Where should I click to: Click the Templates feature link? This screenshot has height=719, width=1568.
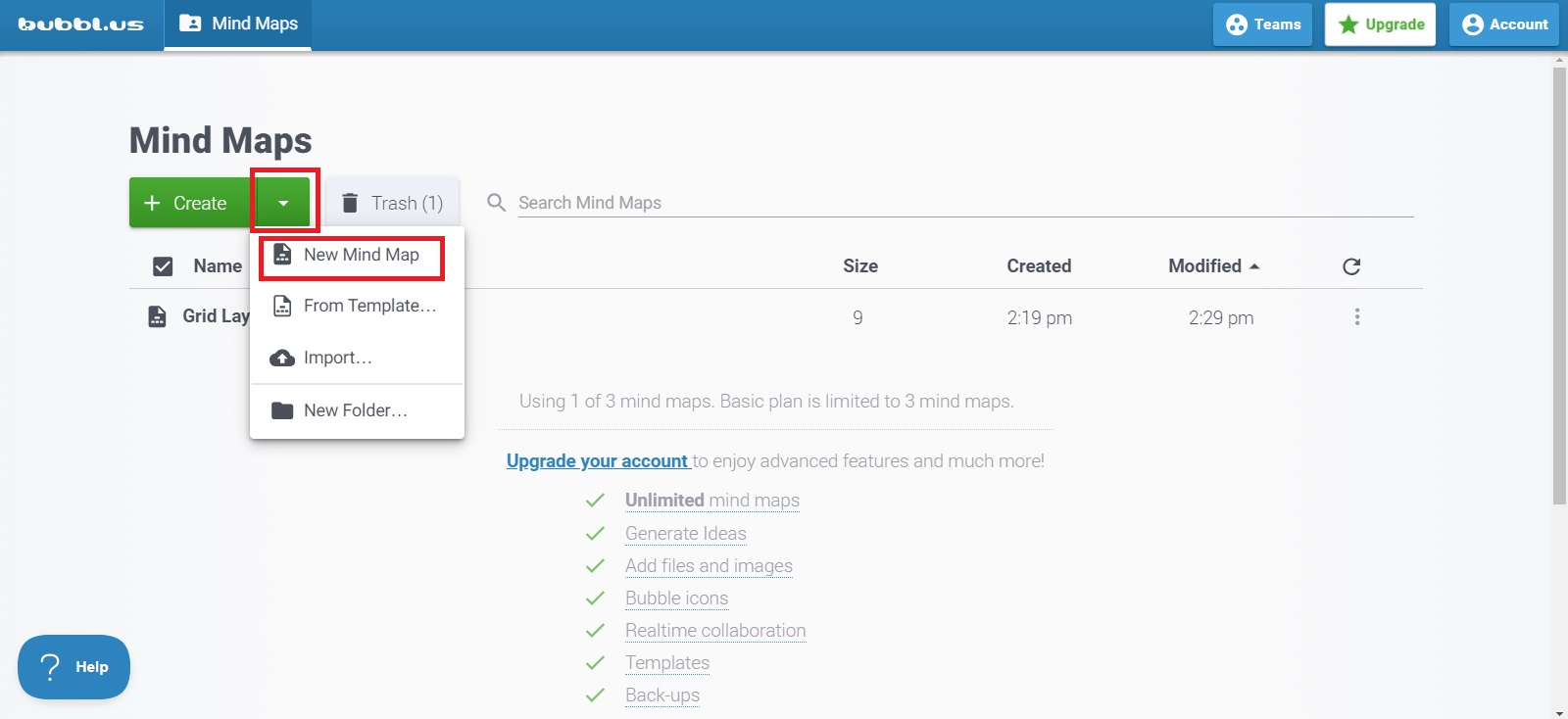point(667,663)
